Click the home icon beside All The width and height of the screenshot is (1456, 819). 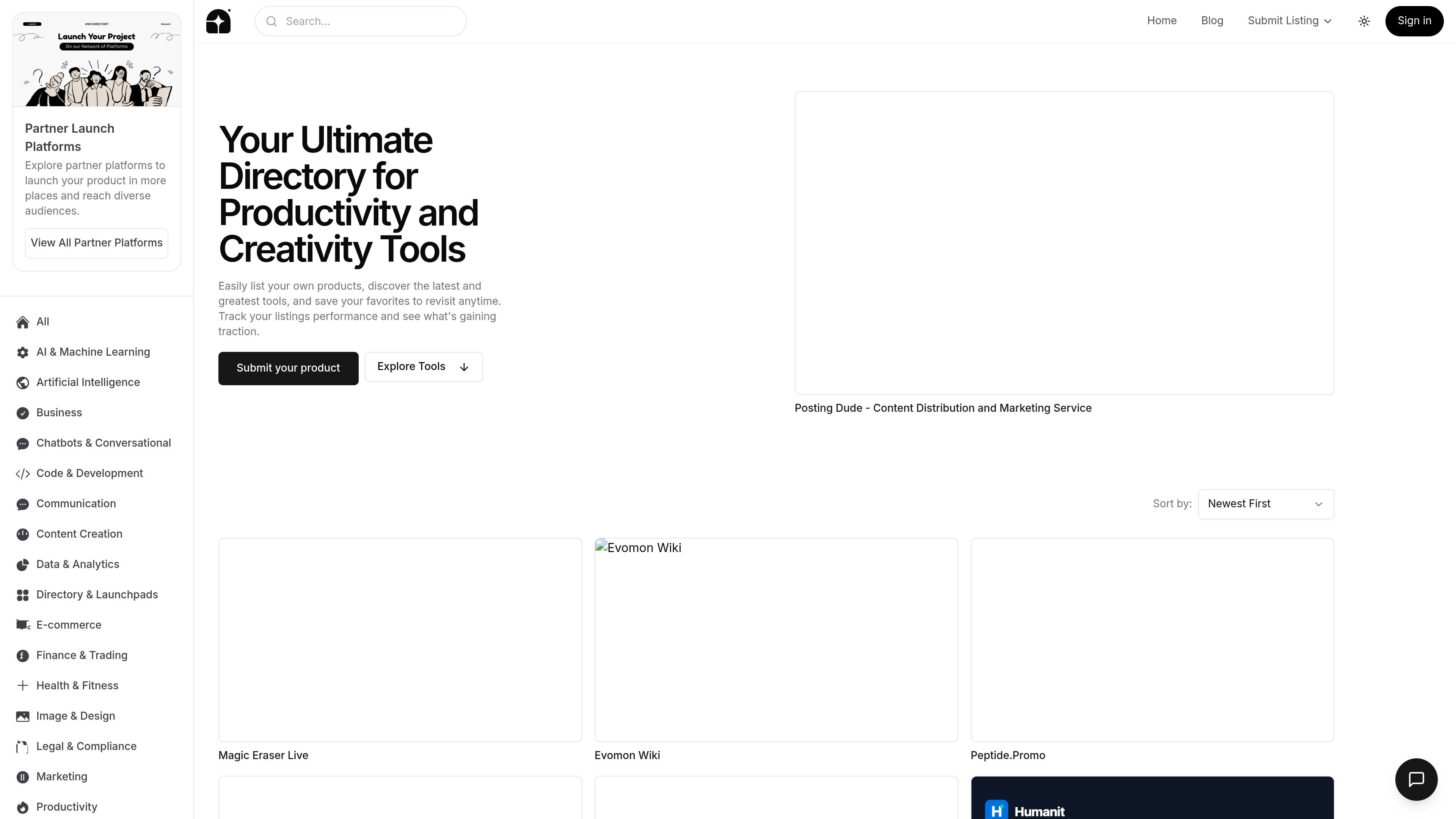tap(23, 322)
